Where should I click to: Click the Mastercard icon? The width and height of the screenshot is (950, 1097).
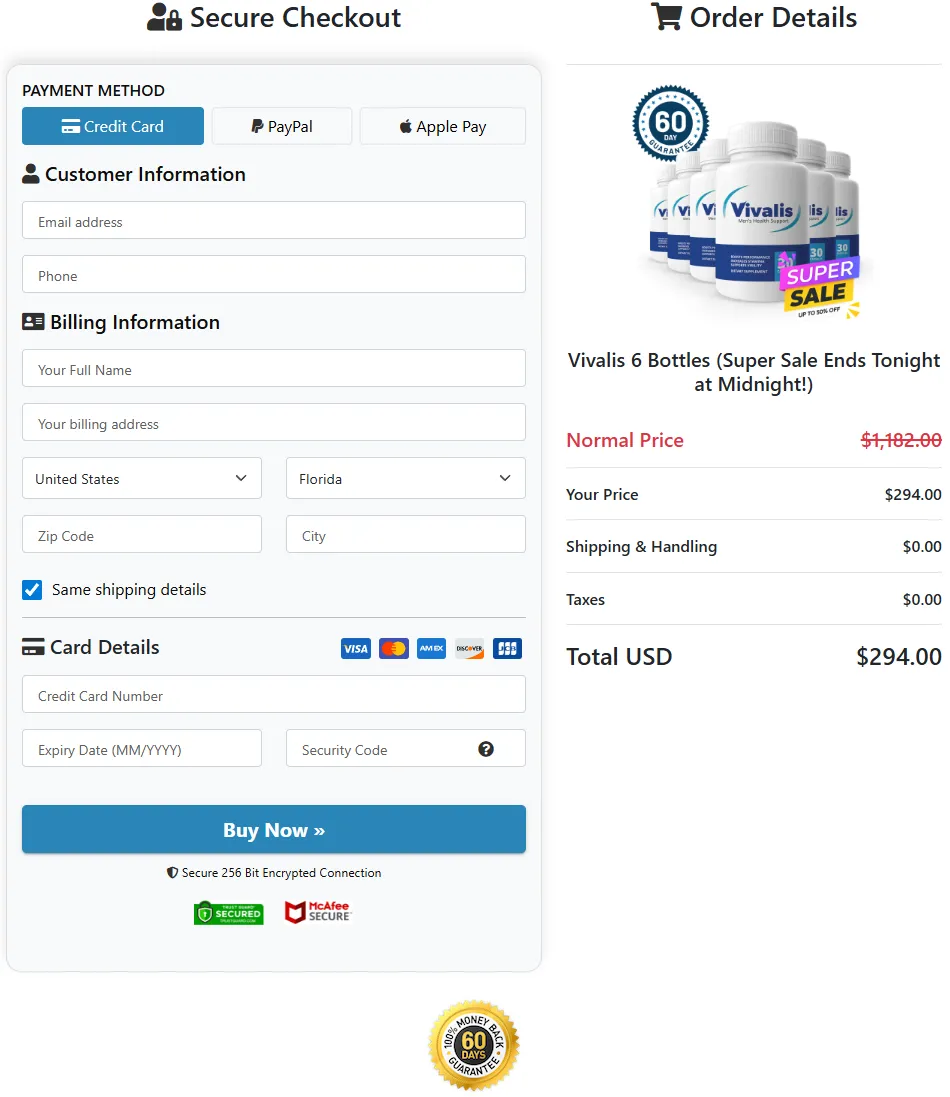pos(393,648)
